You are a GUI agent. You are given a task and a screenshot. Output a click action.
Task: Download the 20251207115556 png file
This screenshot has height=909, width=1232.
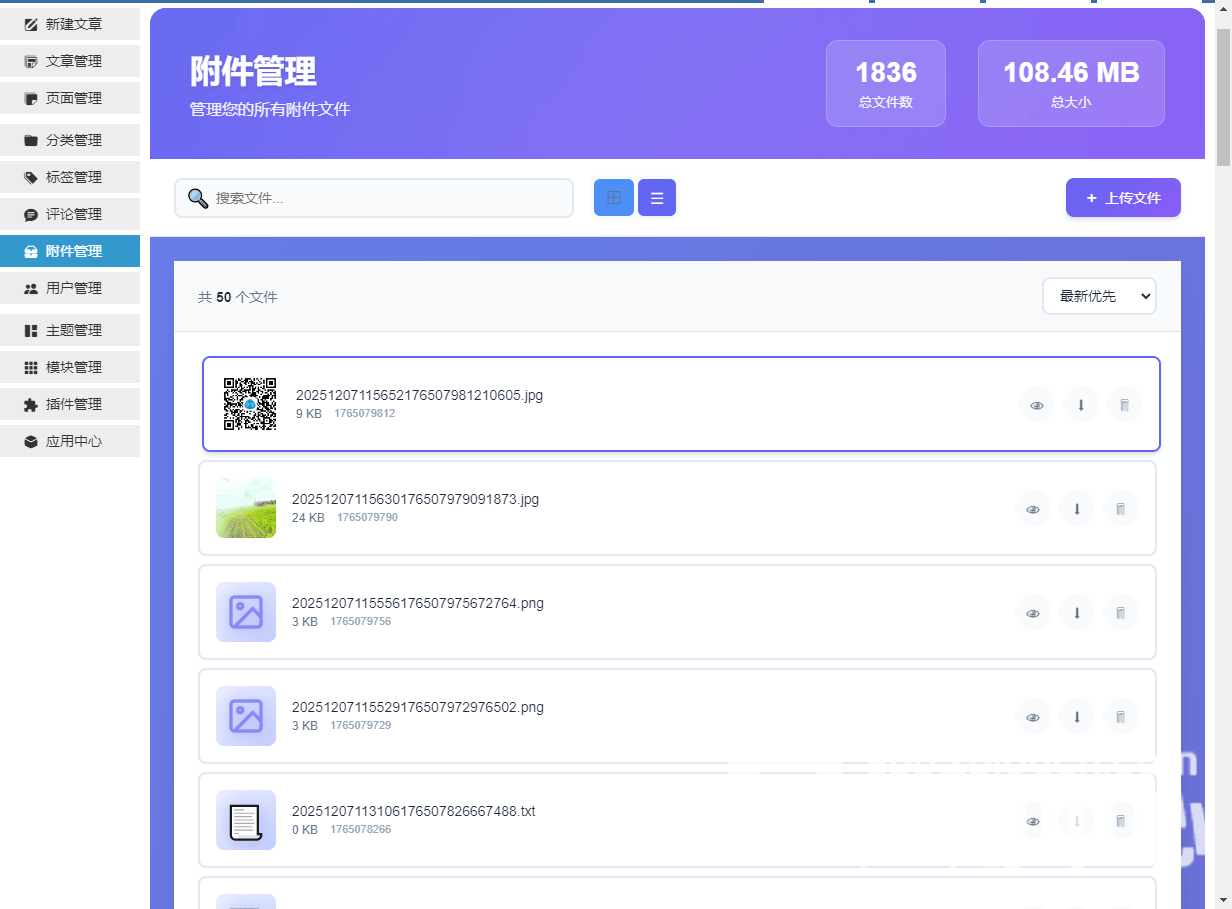pos(1076,613)
